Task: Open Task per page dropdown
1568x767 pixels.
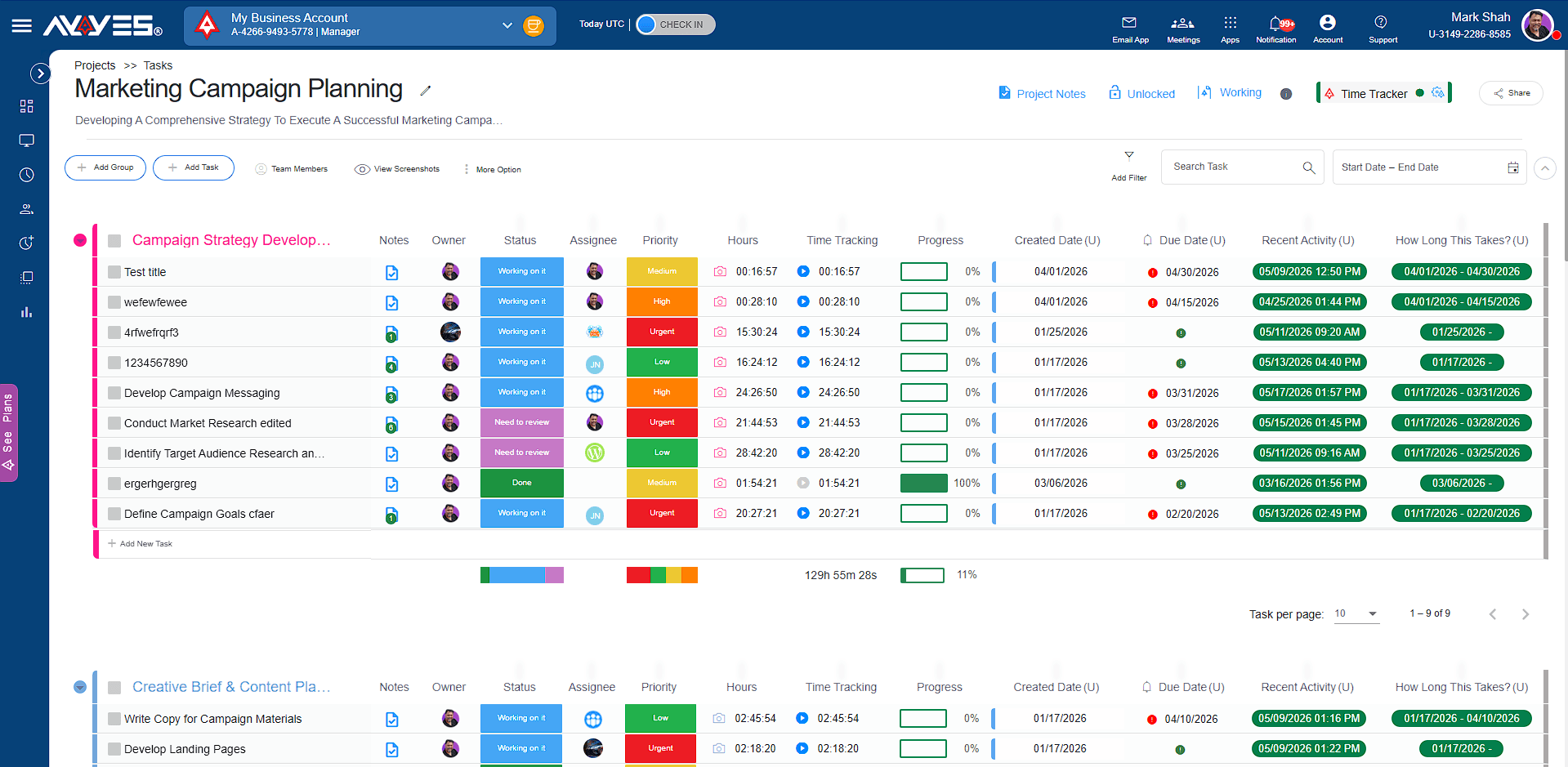Action: click(1356, 613)
